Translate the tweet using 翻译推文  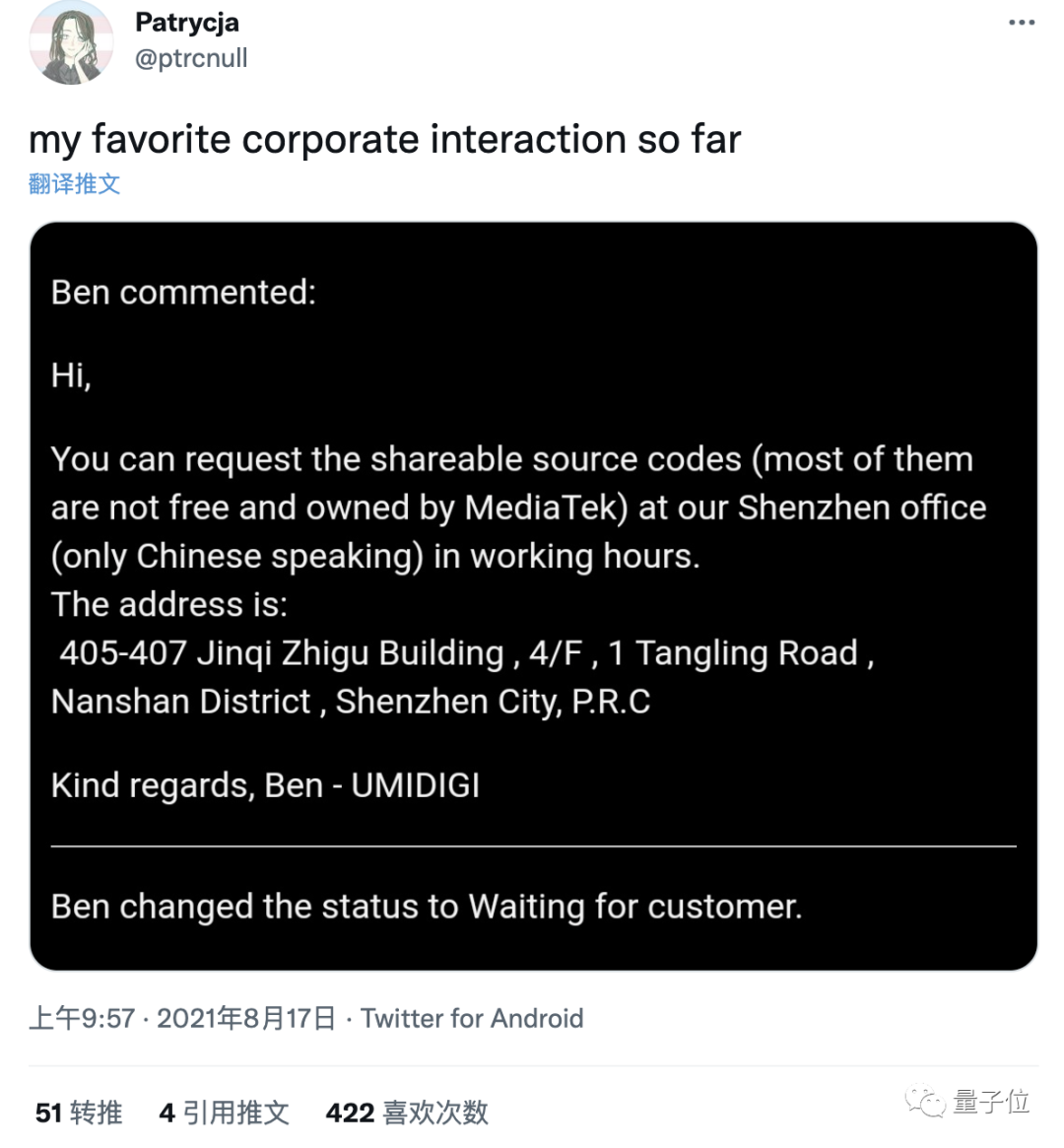click(73, 183)
